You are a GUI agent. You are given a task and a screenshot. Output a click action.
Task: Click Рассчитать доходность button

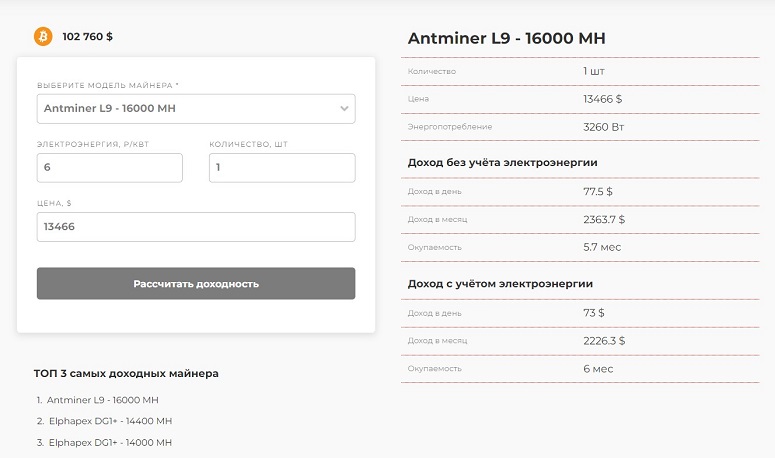196,284
